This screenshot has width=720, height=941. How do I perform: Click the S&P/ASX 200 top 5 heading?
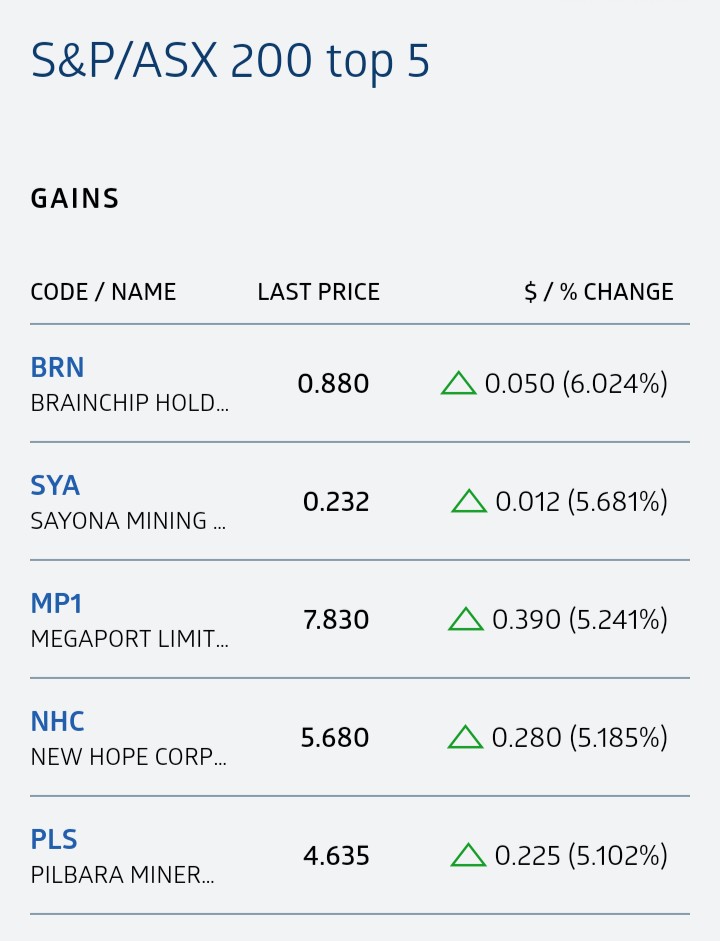[230, 61]
